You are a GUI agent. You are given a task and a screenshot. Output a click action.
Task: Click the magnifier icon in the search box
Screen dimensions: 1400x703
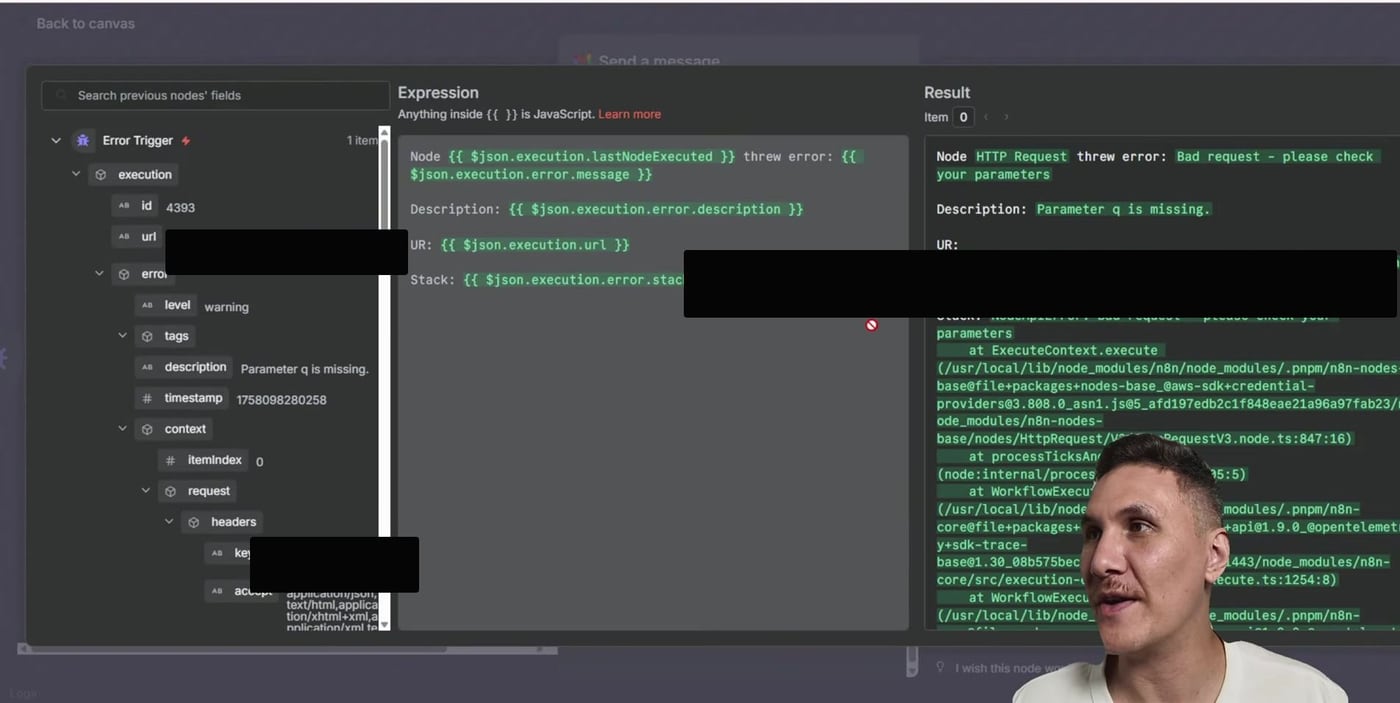(63, 96)
